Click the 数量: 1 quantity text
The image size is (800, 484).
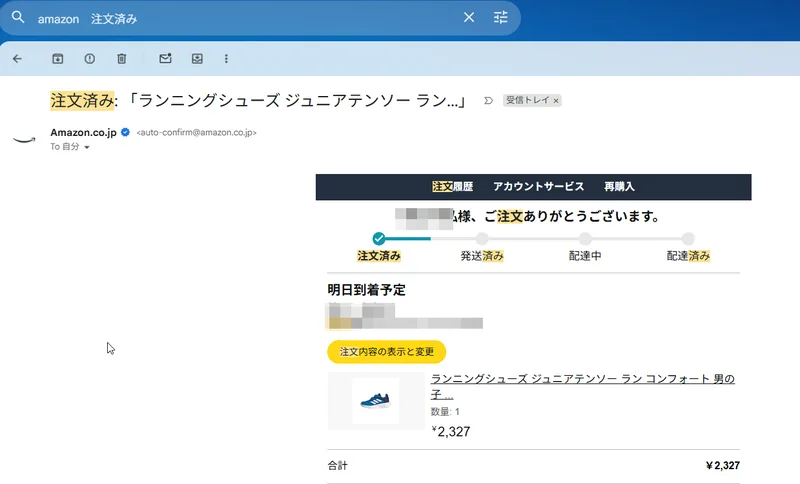coord(445,412)
